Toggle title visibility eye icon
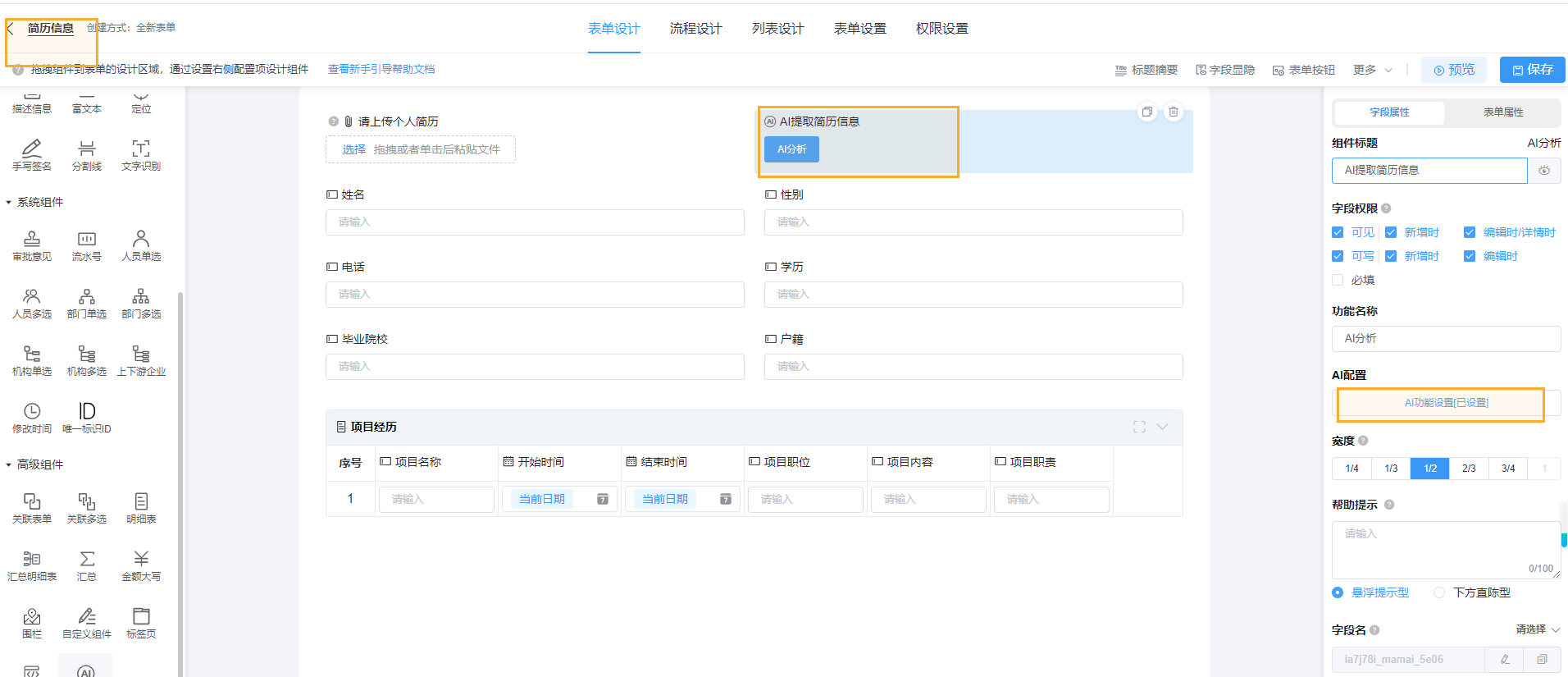1568x677 pixels. click(1544, 171)
